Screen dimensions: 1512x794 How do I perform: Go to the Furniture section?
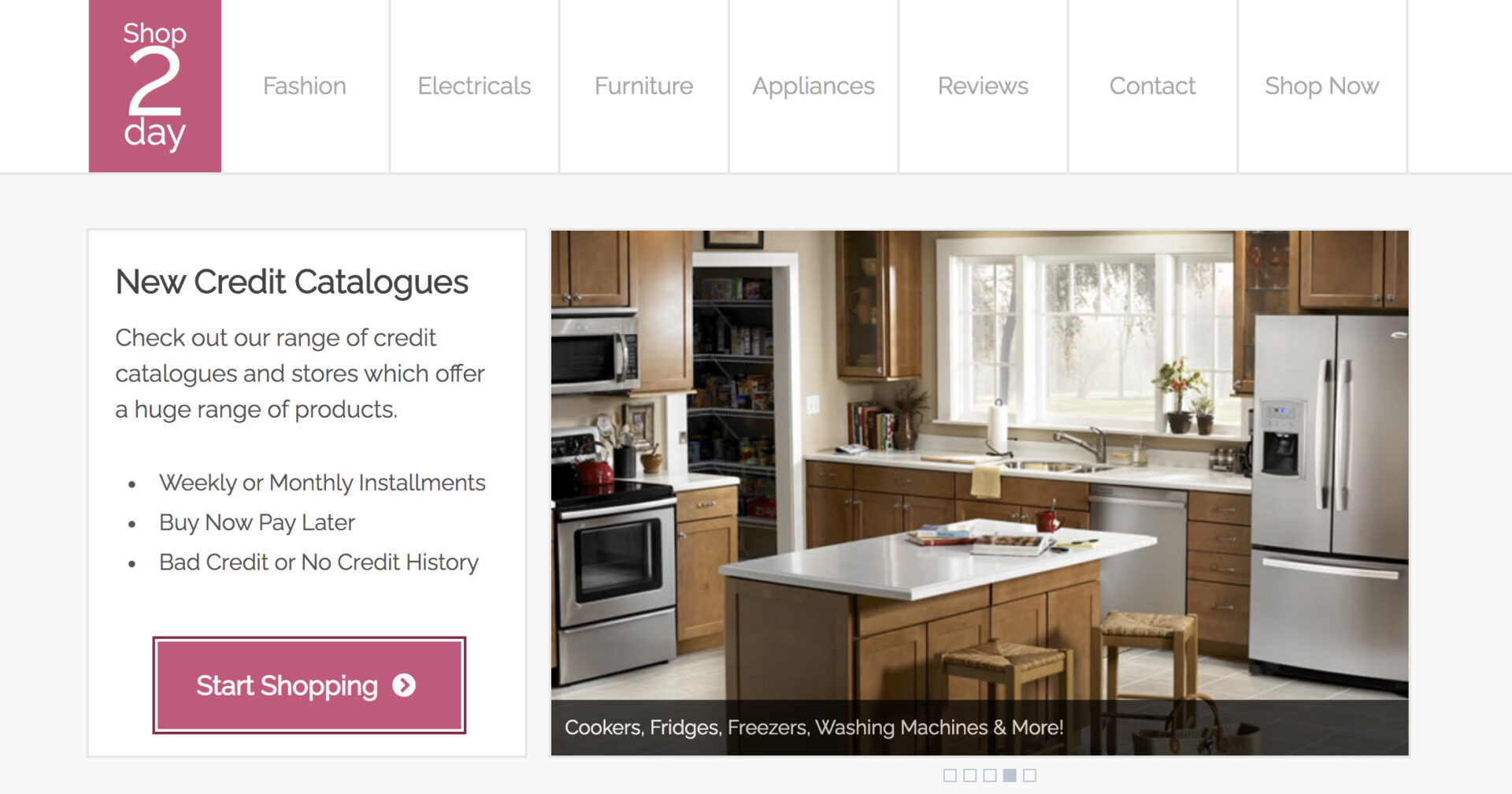pyautogui.click(x=644, y=86)
